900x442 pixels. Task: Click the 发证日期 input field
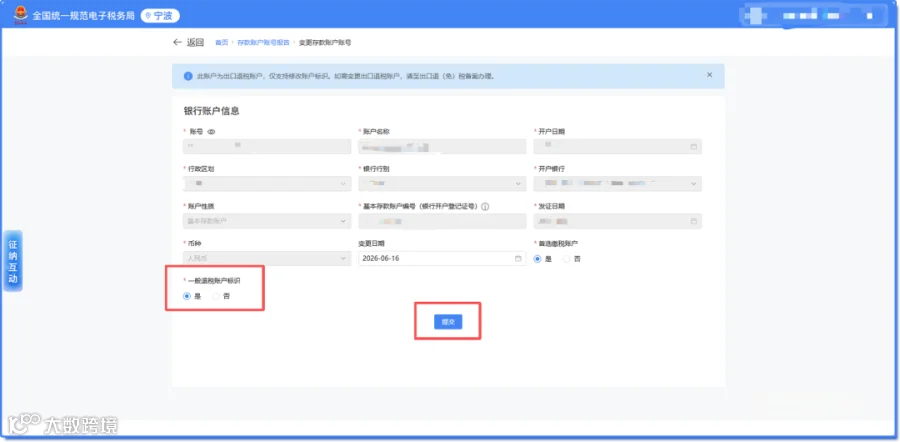click(x=618, y=221)
